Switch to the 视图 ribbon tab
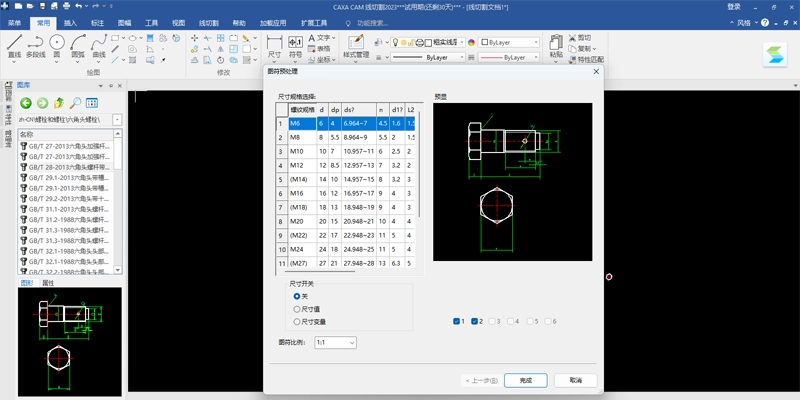This screenshot has width=800, height=400. coord(179,23)
